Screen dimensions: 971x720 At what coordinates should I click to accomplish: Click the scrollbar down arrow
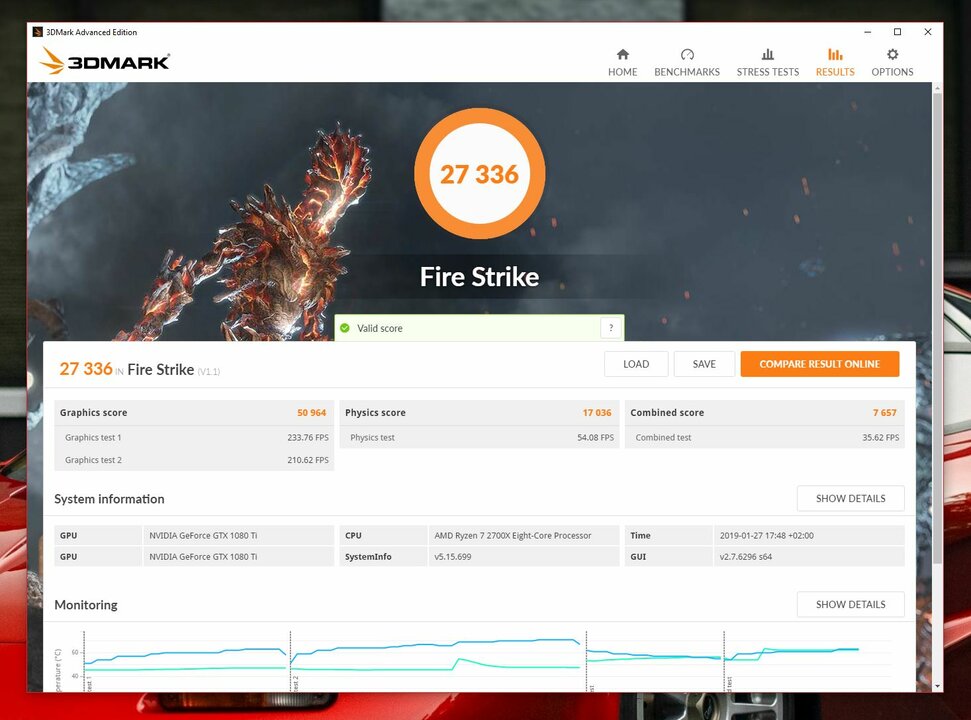[937, 686]
